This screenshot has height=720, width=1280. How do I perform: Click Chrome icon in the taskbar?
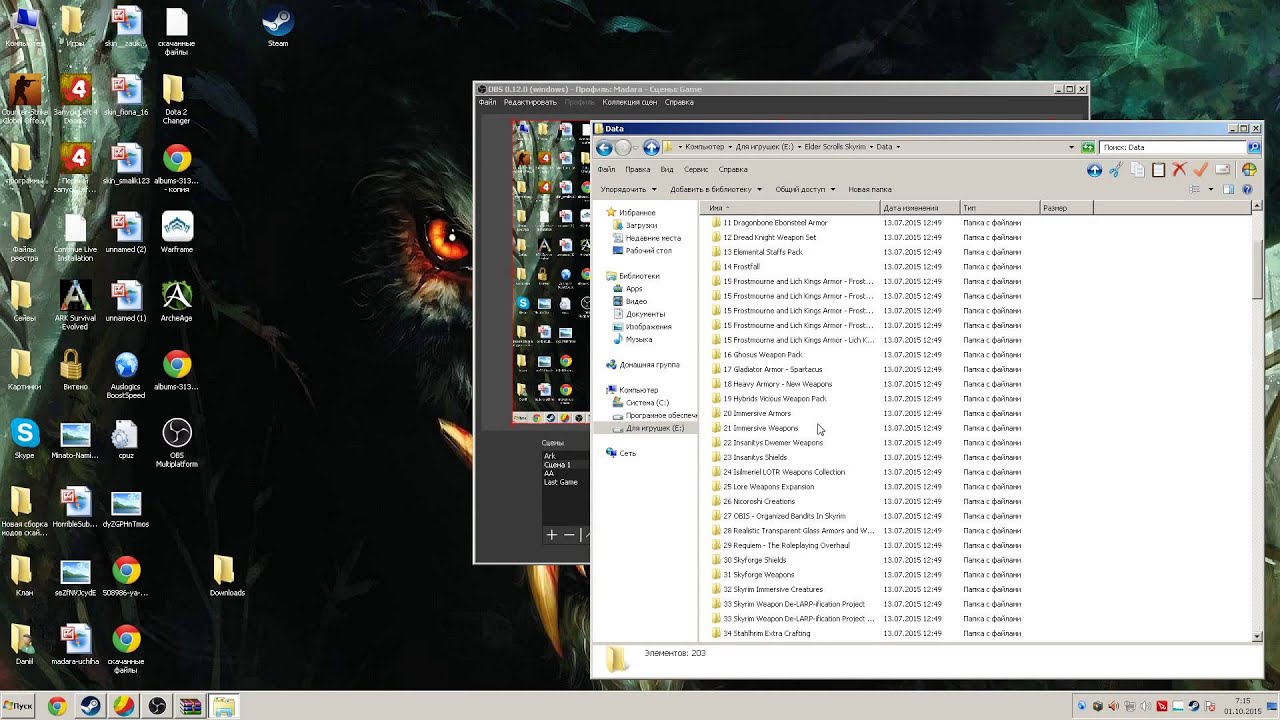click(x=57, y=706)
